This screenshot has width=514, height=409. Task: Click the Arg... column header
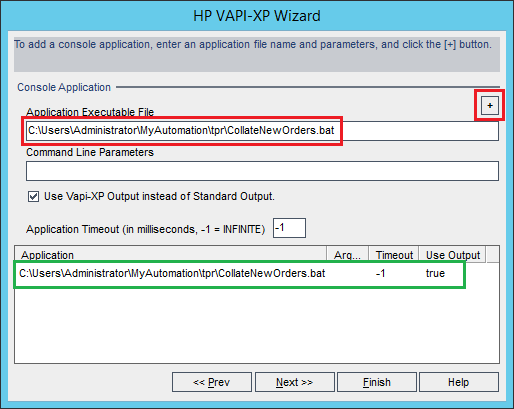pyautogui.click(x=347, y=255)
